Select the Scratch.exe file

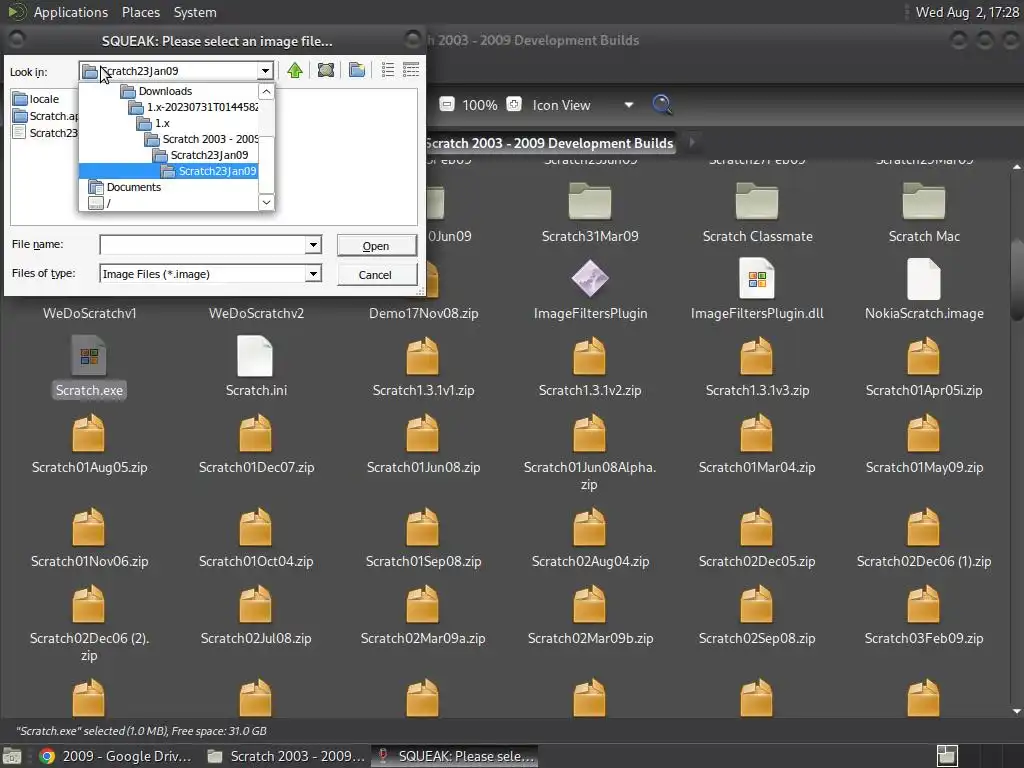point(89,367)
